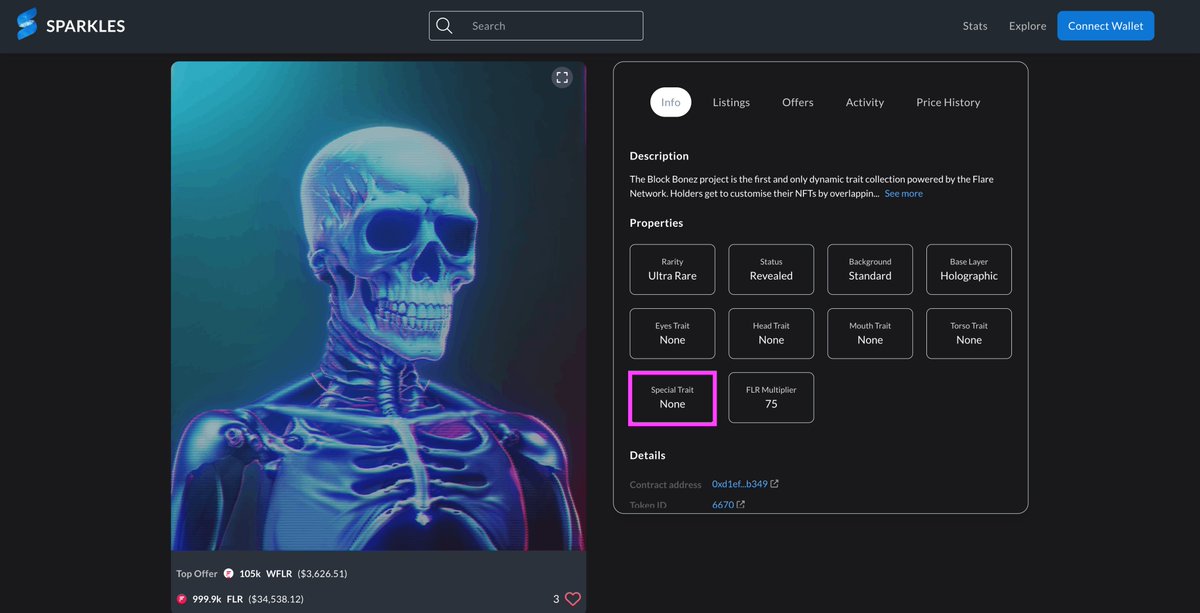Click the Eyes Trait None property
1200x613 pixels.
click(x=672, y=334)
